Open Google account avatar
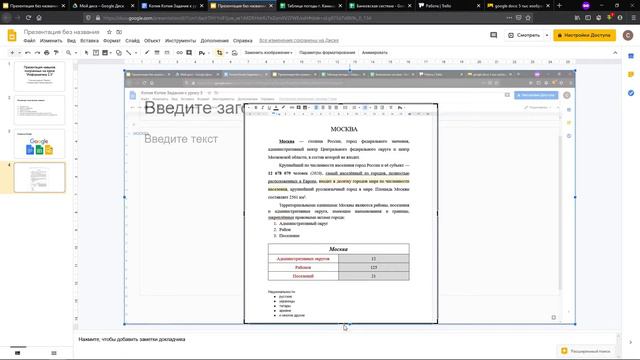Image resolution: width=640 pixels, height=360 pixels. [628, 36]
